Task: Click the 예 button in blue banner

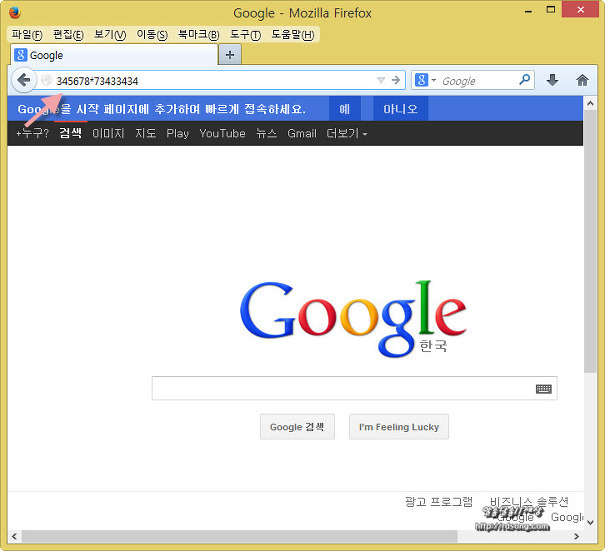Action: click(x=345, y=109)
